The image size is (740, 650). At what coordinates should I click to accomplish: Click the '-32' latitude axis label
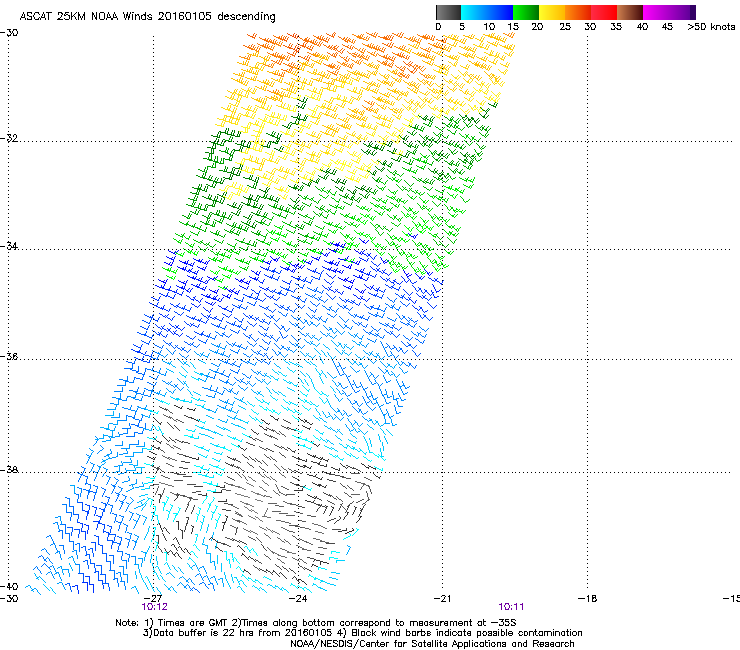coord(9,138)
